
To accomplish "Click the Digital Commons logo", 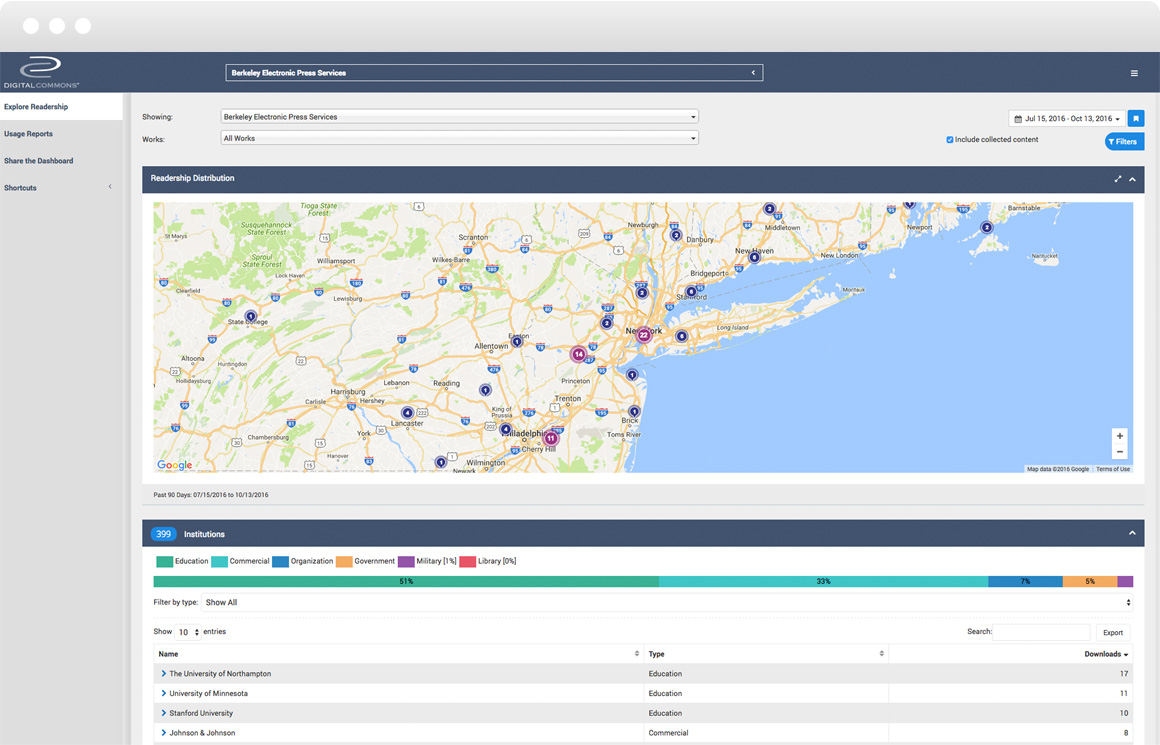I will (40, 72).
